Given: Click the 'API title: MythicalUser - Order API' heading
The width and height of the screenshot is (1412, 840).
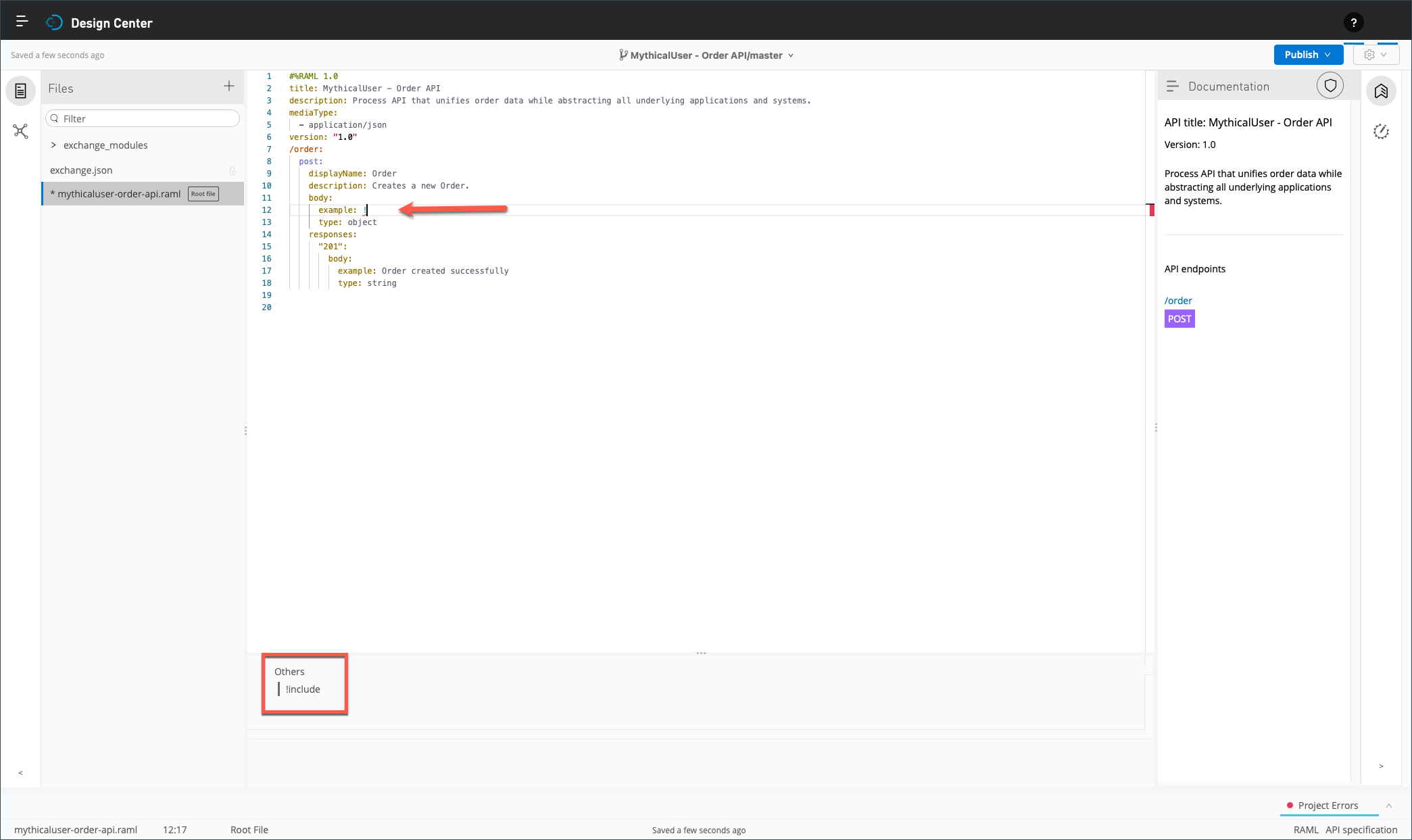Looking at the screenshot, I should tap(1248, 122).
